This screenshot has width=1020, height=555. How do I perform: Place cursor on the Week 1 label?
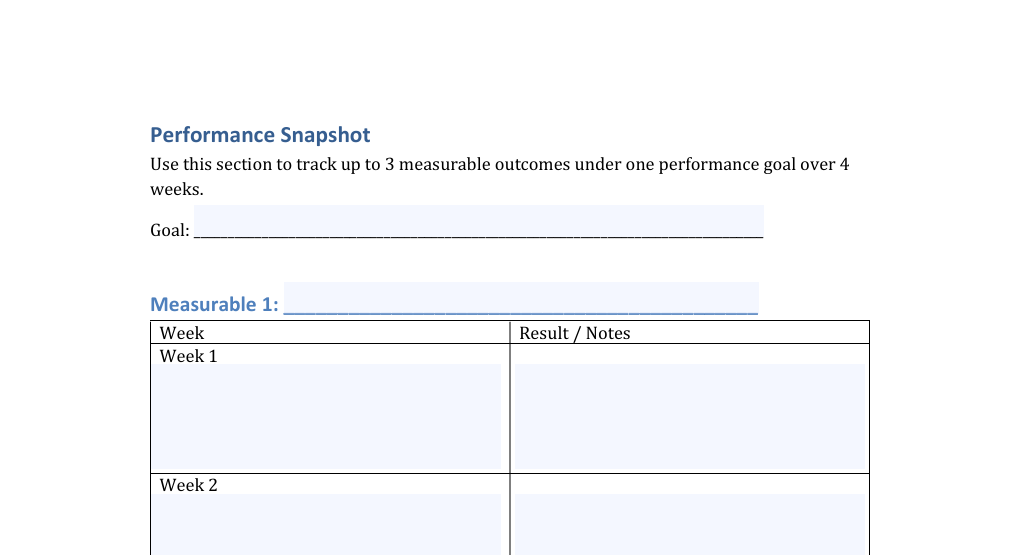(189, 356)
